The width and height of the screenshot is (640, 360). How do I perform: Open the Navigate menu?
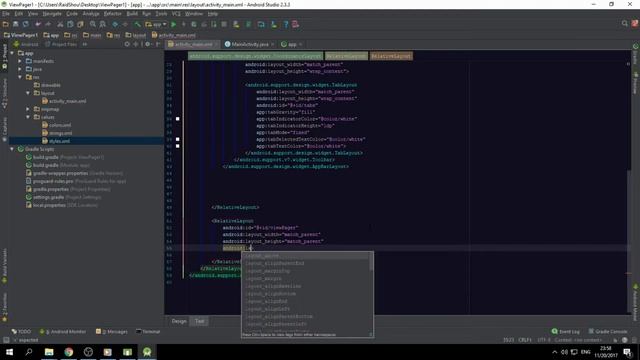(52, 14)
